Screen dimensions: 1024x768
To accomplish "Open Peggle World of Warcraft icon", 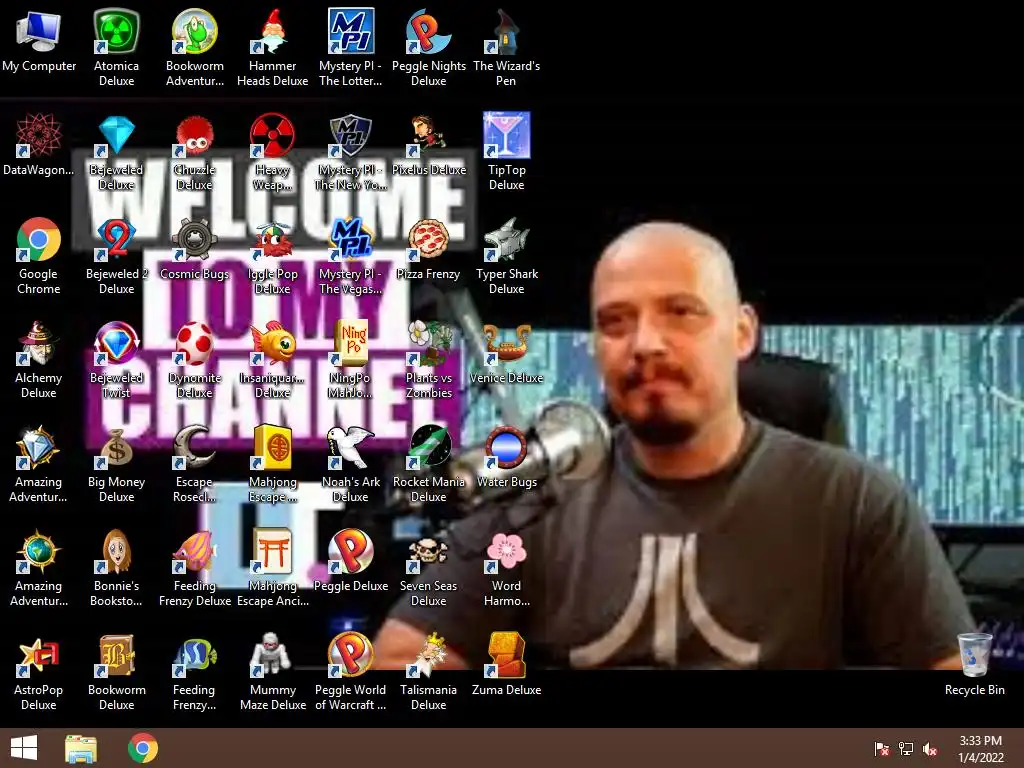I will [x=351, y=671].
